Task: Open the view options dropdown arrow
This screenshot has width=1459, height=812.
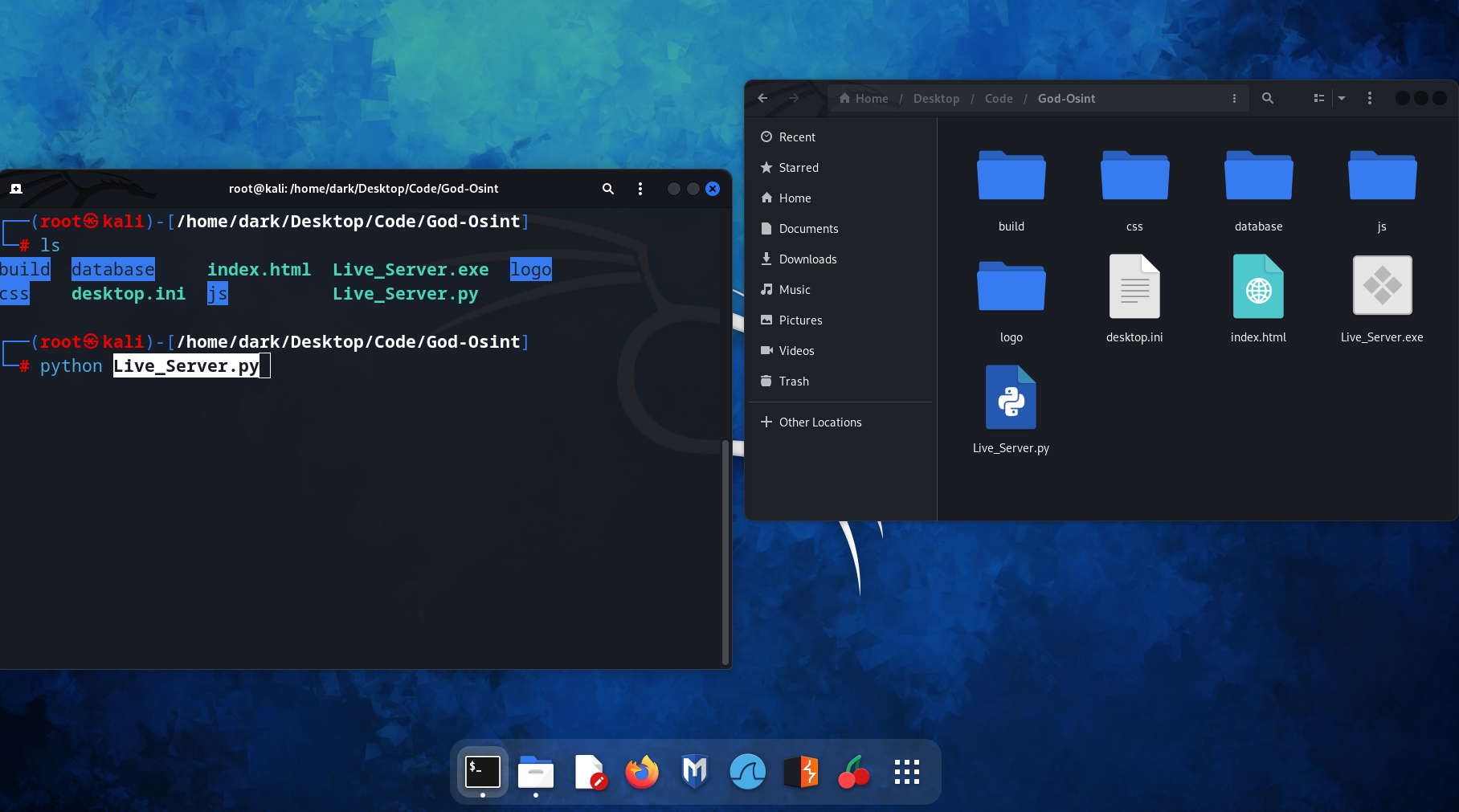Action: point(1342,98)
